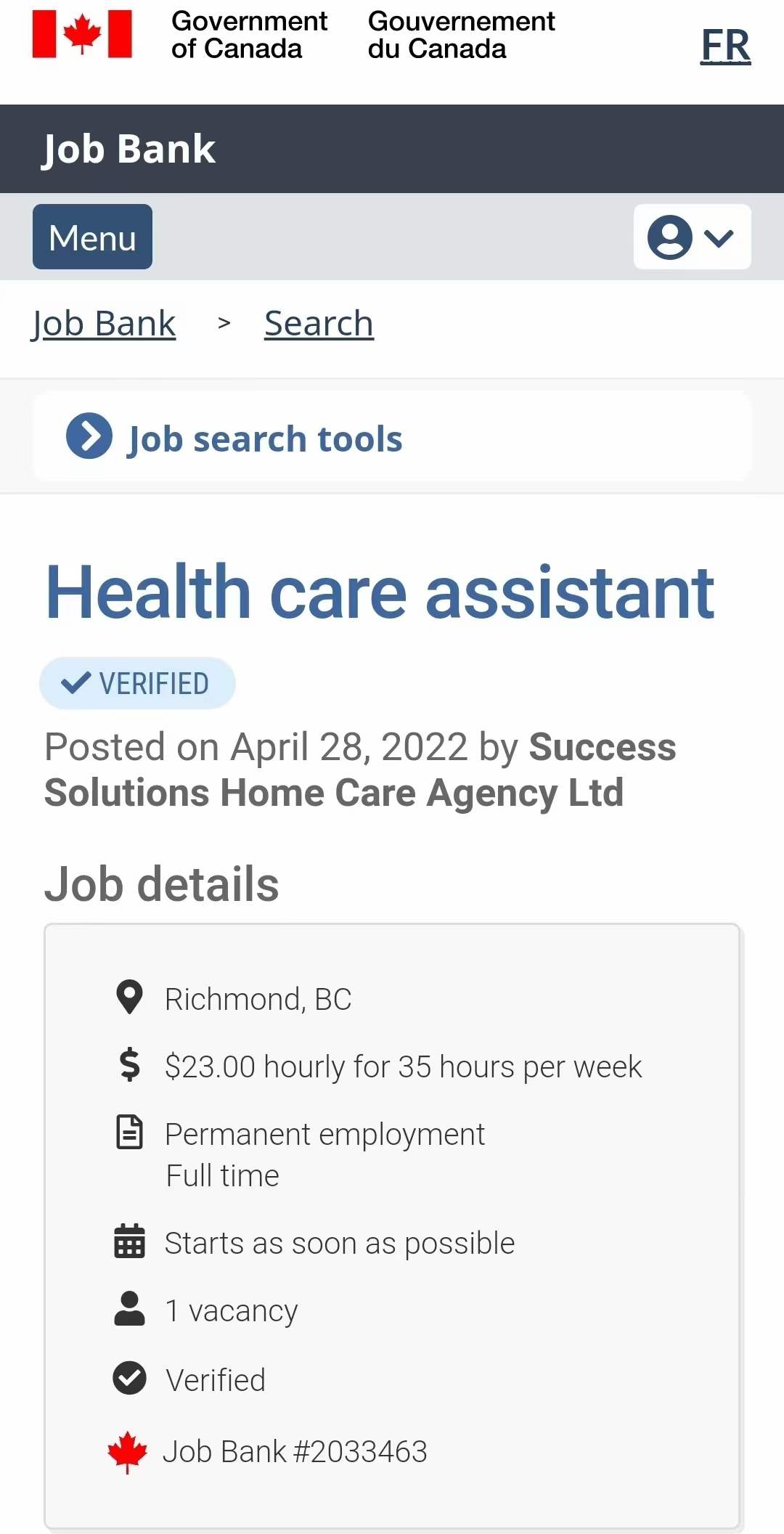784x1534 pixels.
Task: Click the Health care assistant heading
Action: click(x=380, y=593)
